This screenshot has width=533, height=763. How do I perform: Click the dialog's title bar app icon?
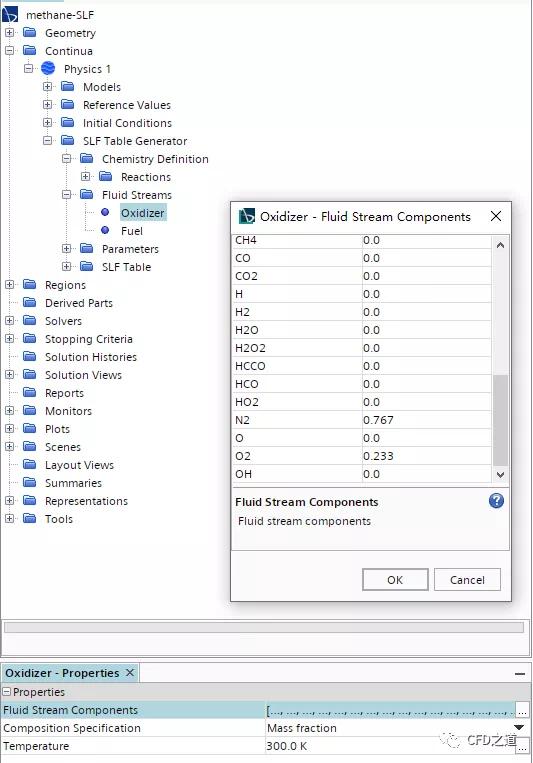click(x=246, y=216)
